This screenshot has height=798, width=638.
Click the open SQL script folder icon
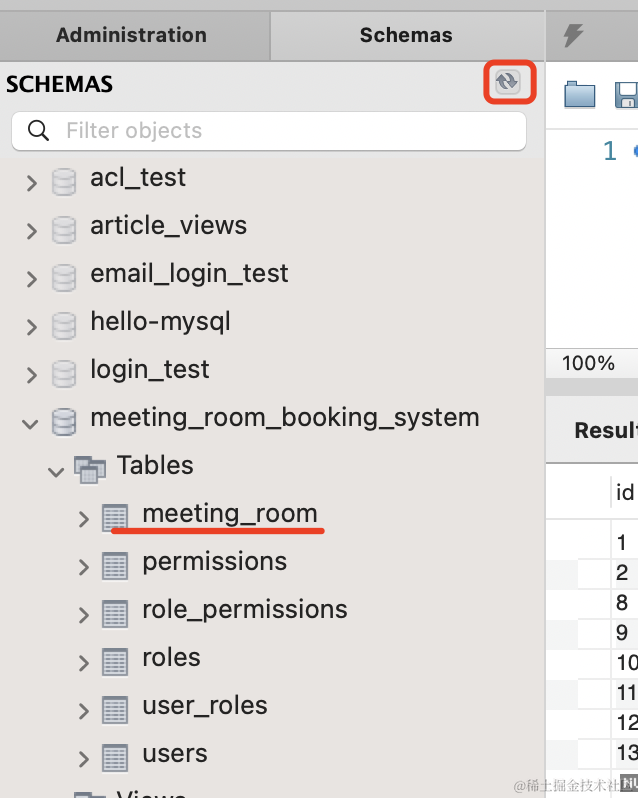point(580,95)
